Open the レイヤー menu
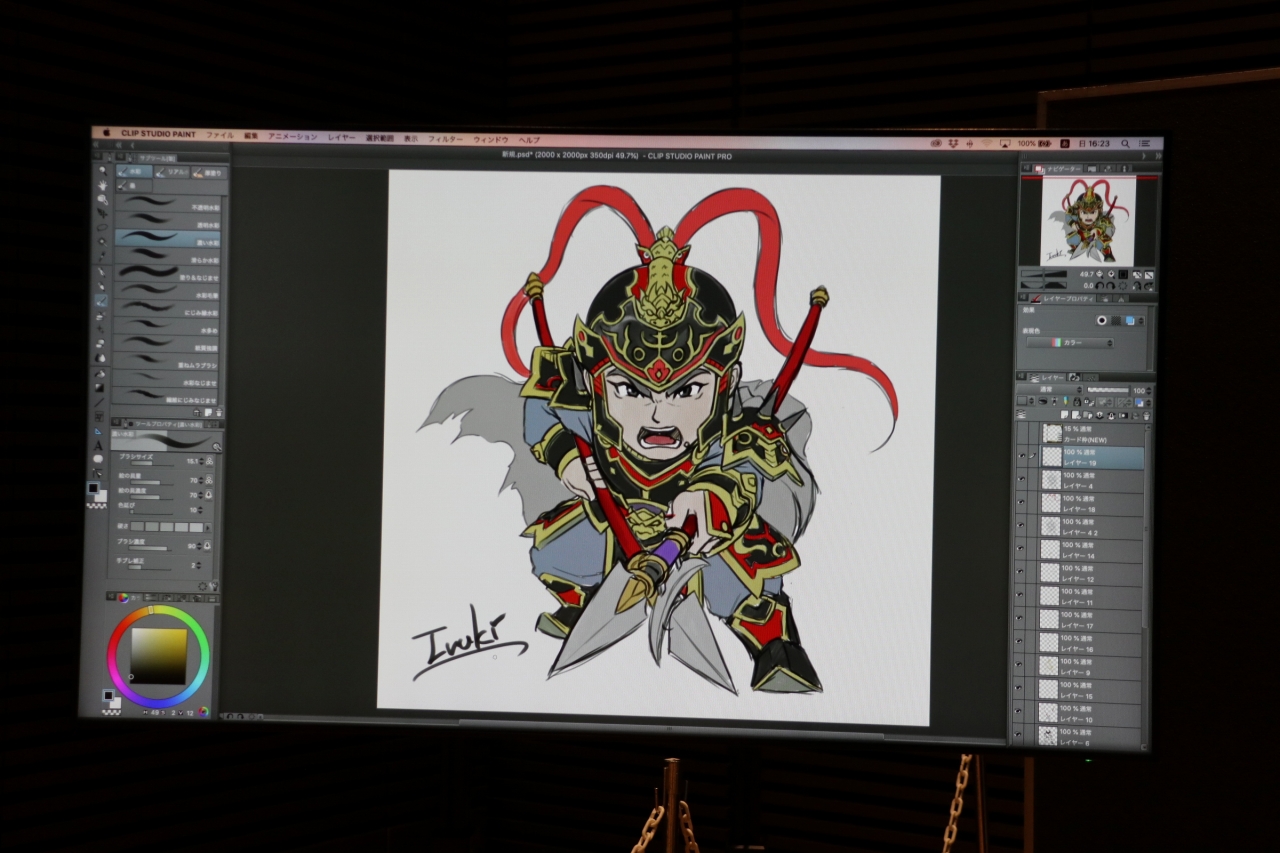 (x=341, y=137)
